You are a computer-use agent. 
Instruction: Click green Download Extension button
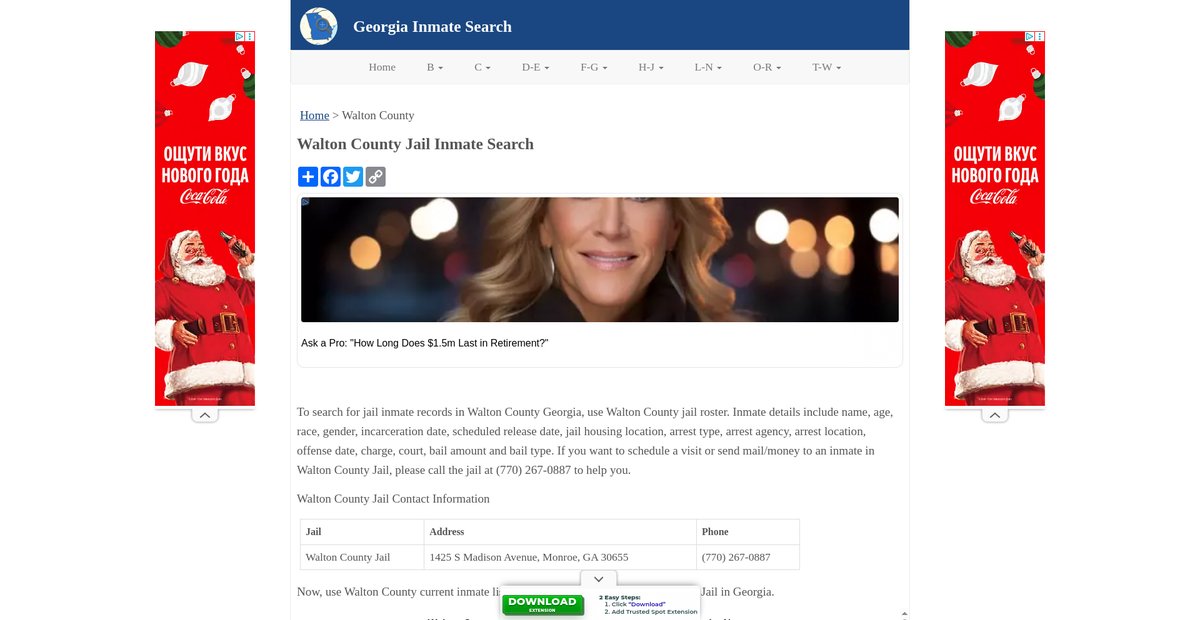pos(543,605)
